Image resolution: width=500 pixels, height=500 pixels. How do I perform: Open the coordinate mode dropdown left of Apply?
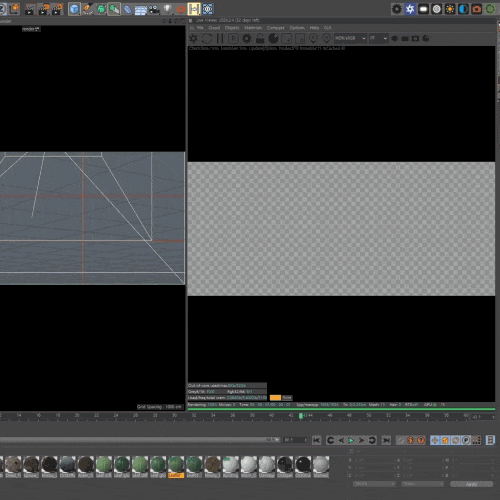tap(423, 484)
